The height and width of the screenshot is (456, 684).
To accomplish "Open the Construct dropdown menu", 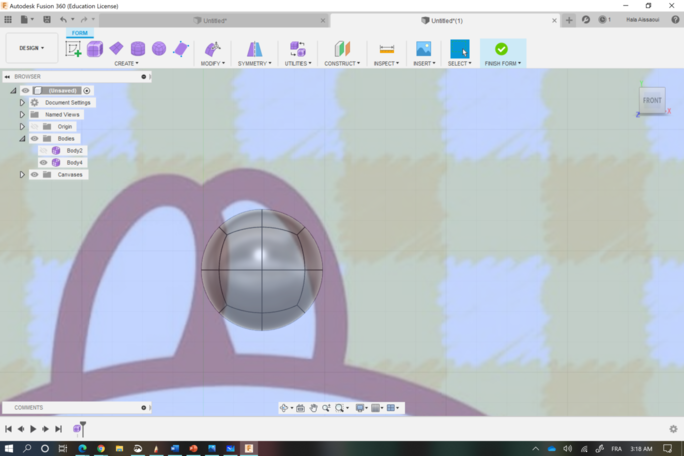I will click(x=342, y=64).
